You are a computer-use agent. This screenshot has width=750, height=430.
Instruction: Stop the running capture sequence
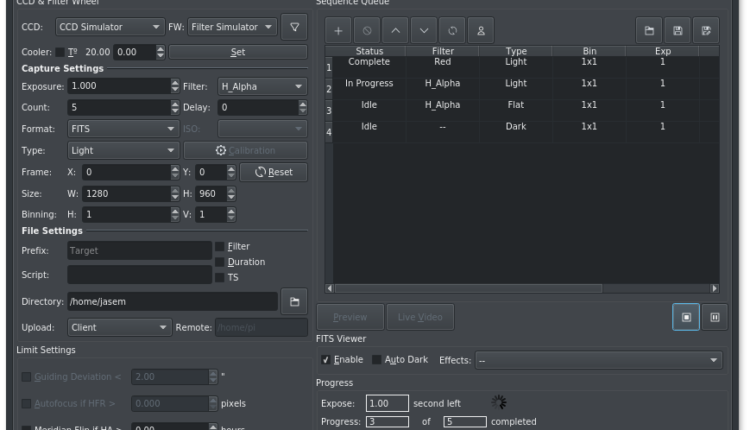[x=686, y=317]
